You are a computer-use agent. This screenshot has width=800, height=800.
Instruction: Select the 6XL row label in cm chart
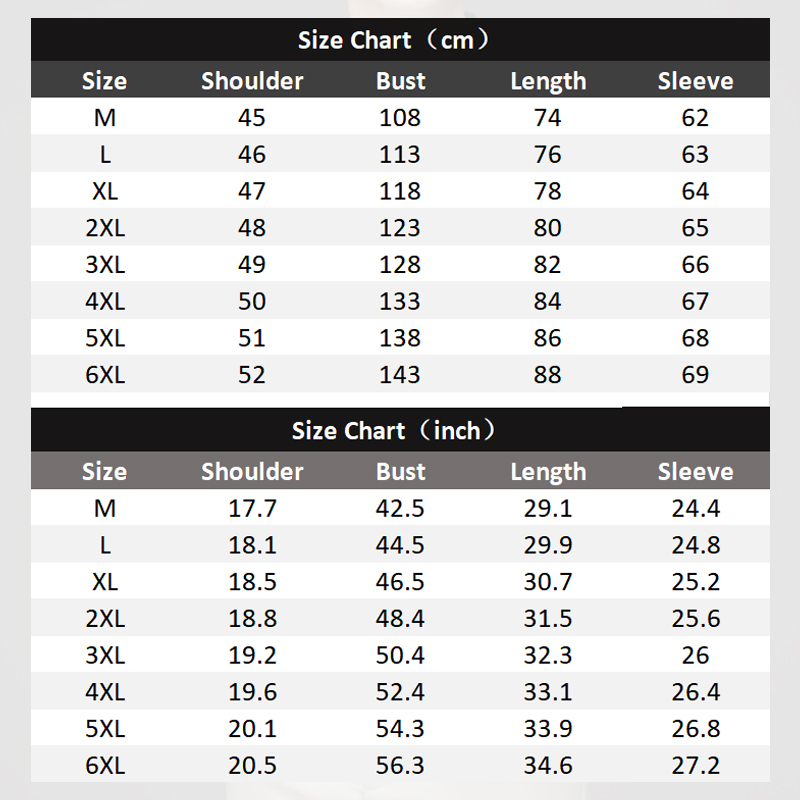(x=105, y=375)
